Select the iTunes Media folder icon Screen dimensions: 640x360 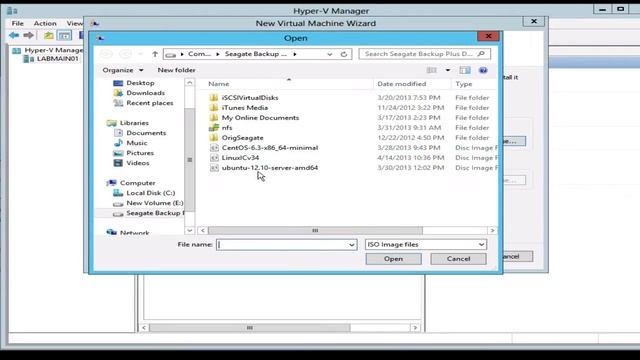(x=213, y=108)
